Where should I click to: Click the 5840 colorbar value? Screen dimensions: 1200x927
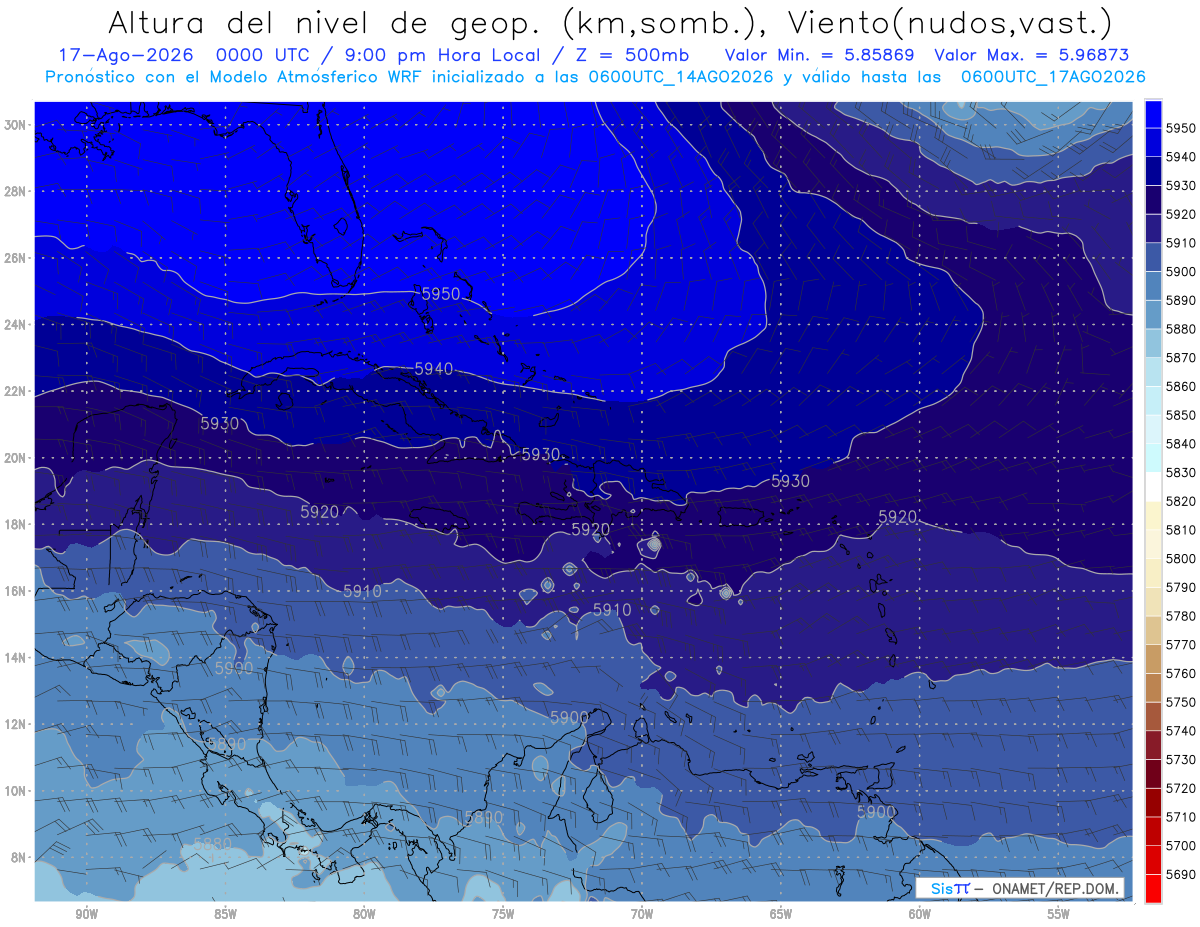click(1180, 444)
